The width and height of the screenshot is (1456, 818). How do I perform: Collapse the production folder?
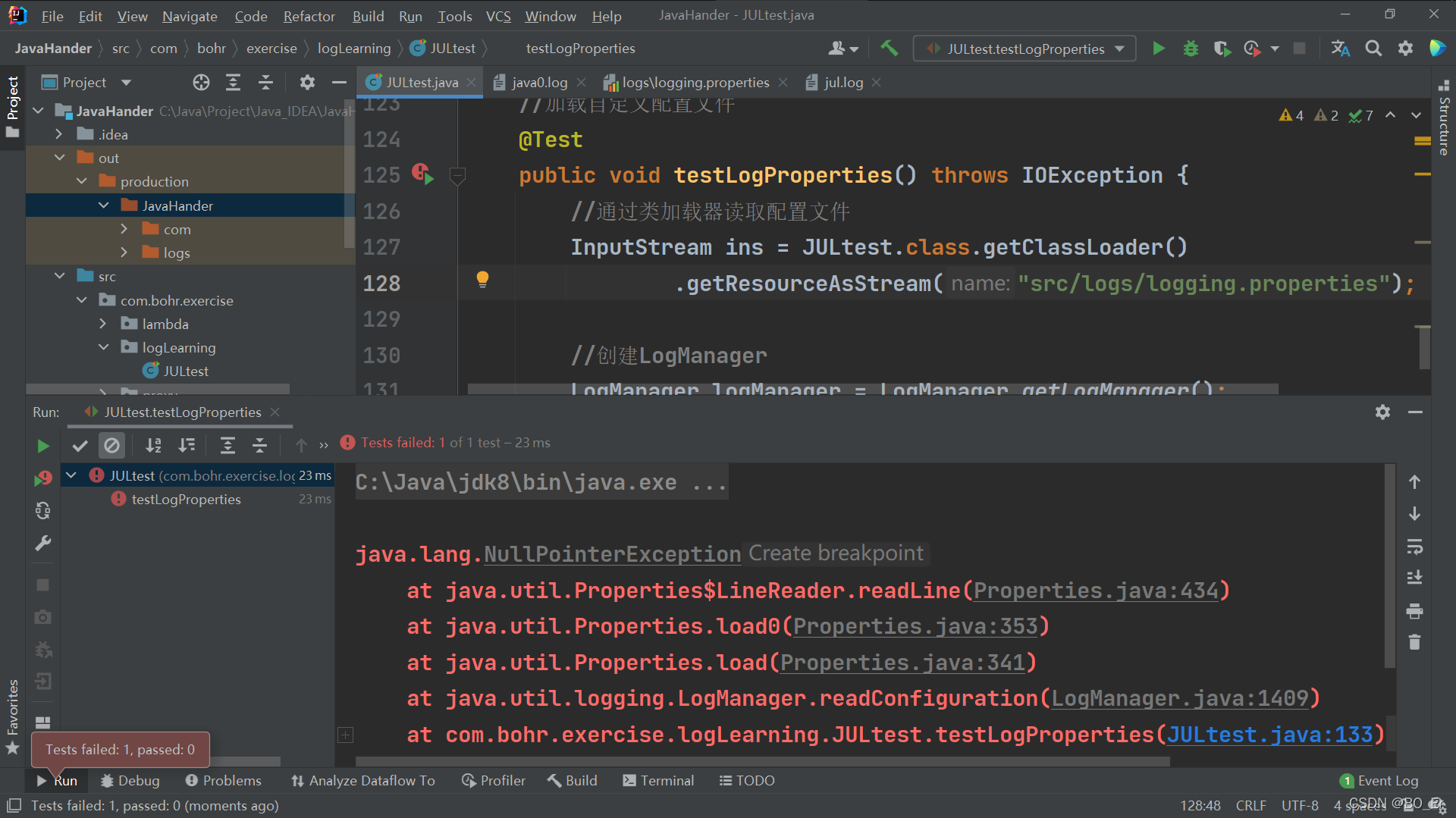[81, 181]
